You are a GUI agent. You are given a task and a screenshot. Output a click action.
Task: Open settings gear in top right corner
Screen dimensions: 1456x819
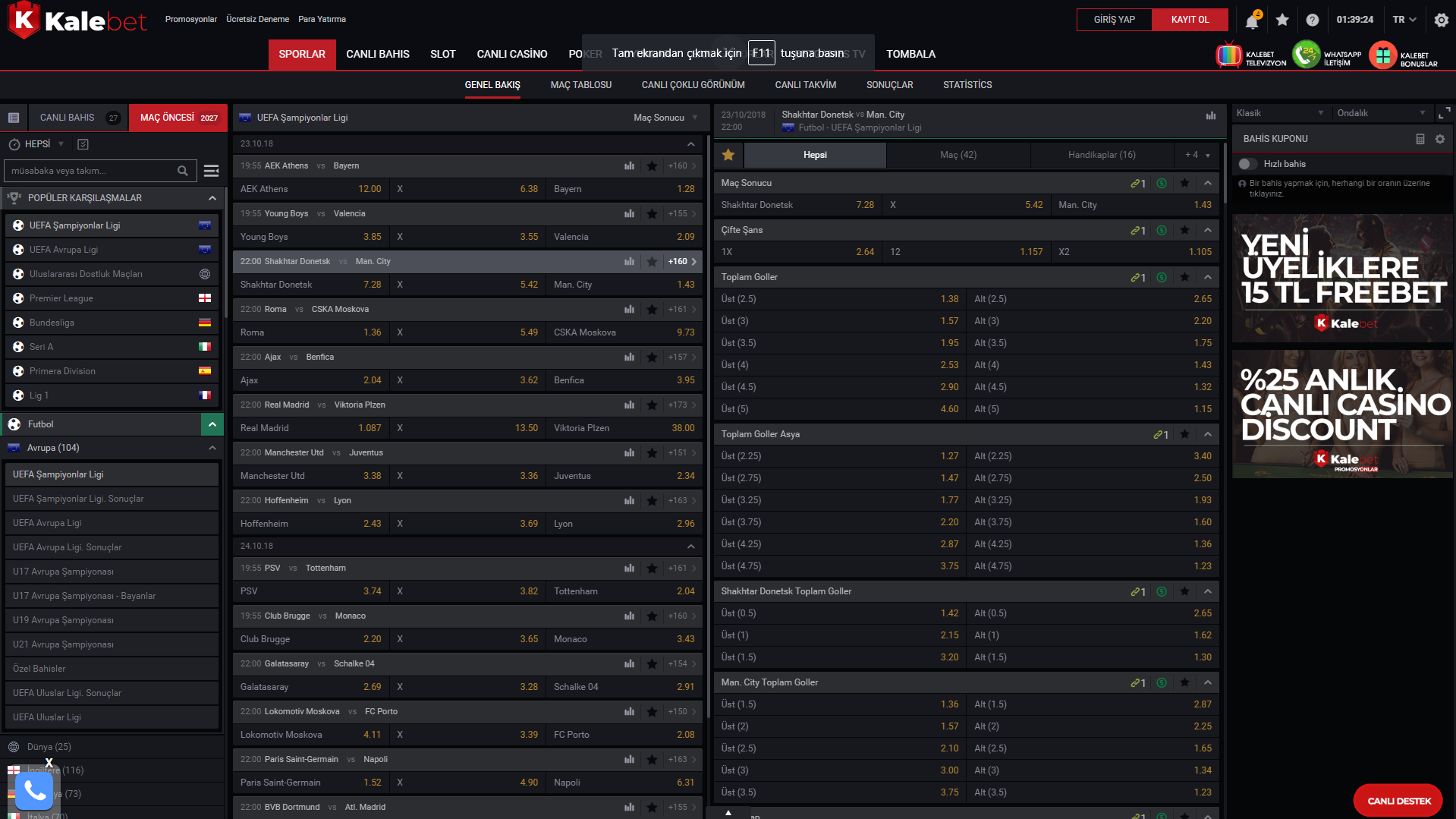(x=1441, y=20)
